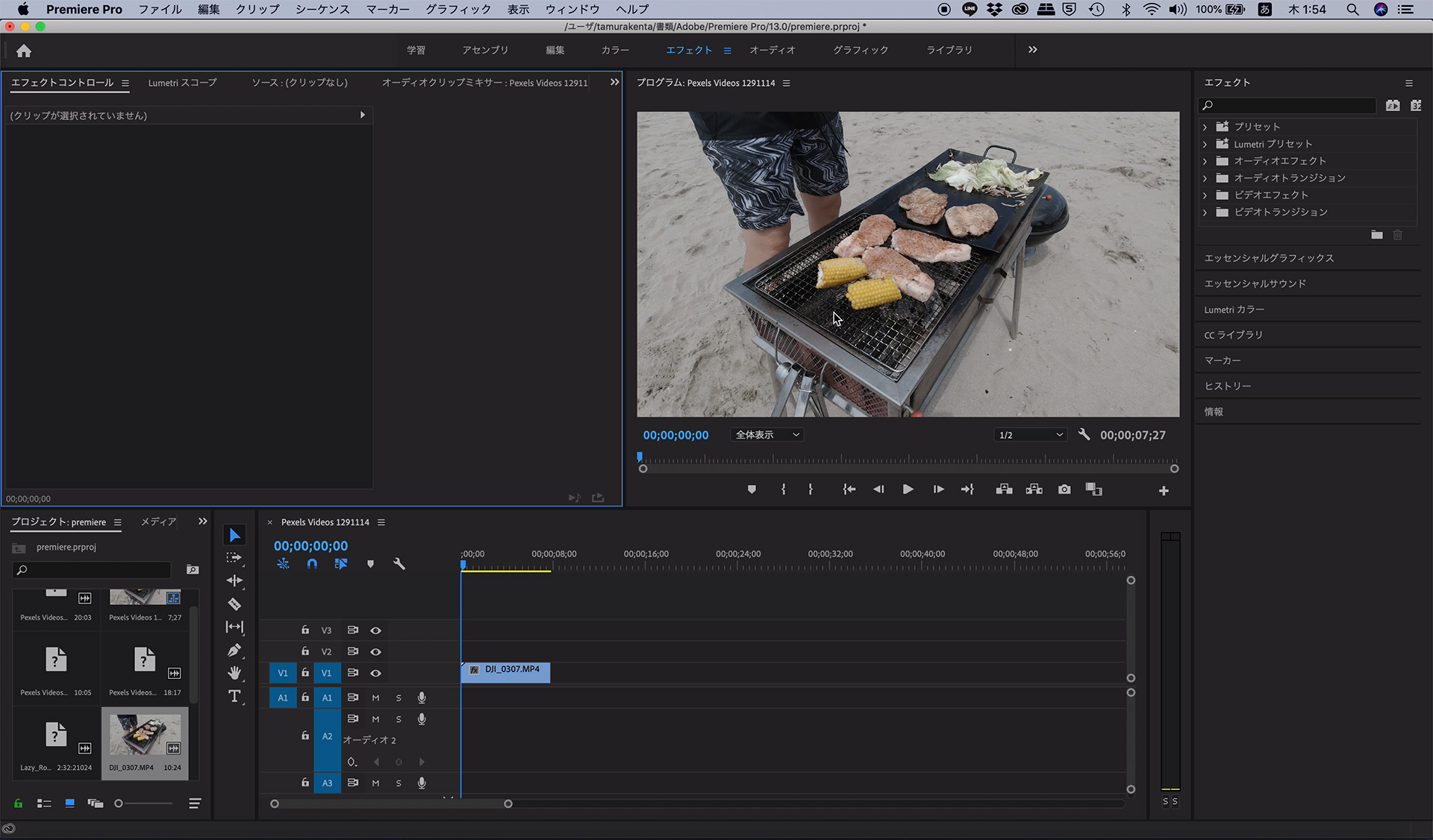Click the Add Marker icon in timeline
1433x840 pixels.
(370, 564)
